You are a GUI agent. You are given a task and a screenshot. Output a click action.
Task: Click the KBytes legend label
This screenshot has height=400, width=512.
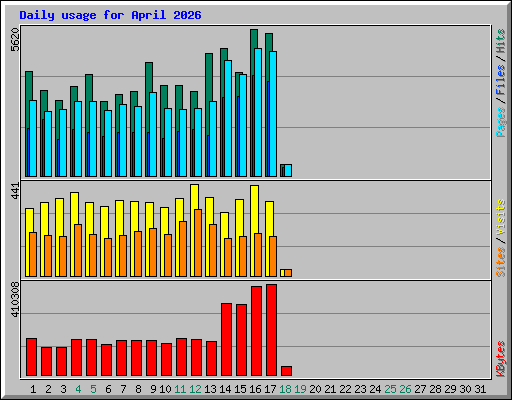(500, 359)
